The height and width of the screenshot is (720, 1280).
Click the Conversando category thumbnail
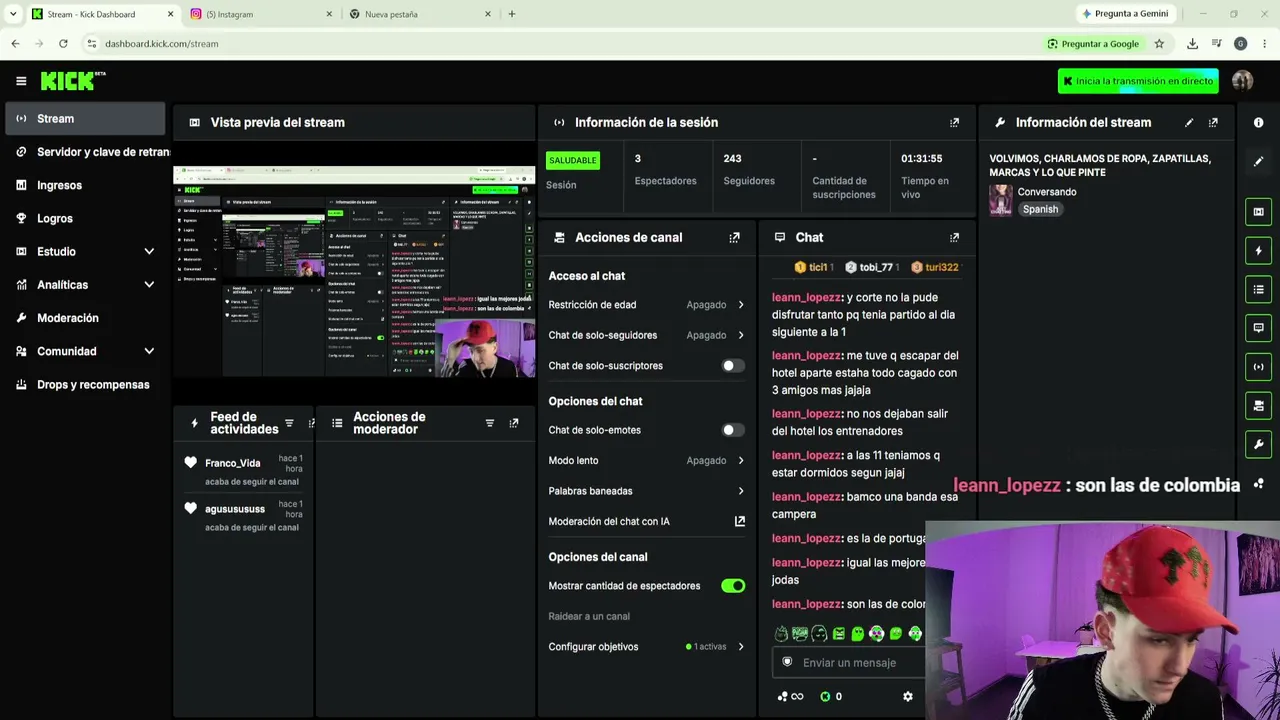click(1000, 200)
